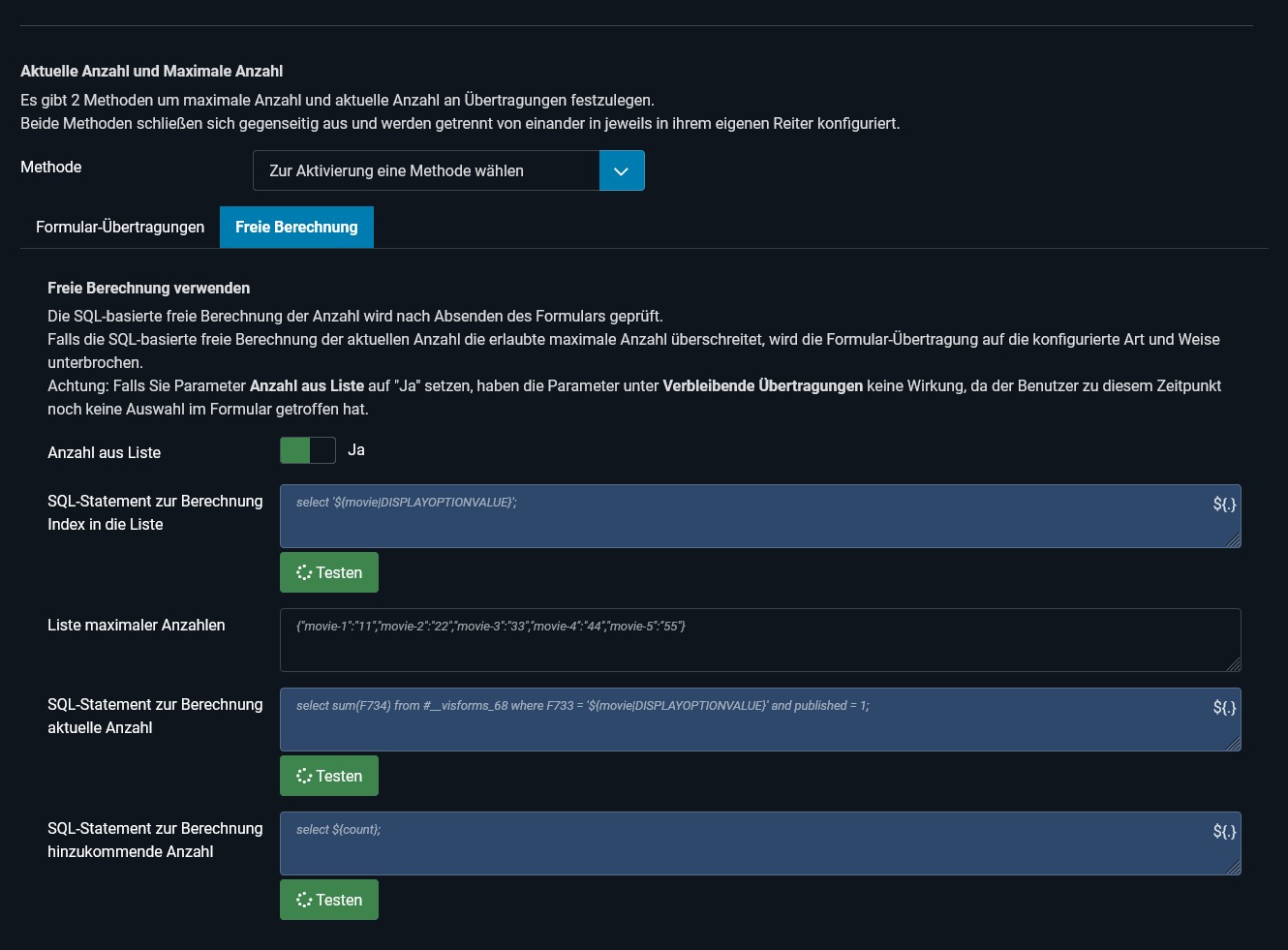
Task: Select the Freie Berechnung tab
Action: pyautogui.click(x=296, y=228)
